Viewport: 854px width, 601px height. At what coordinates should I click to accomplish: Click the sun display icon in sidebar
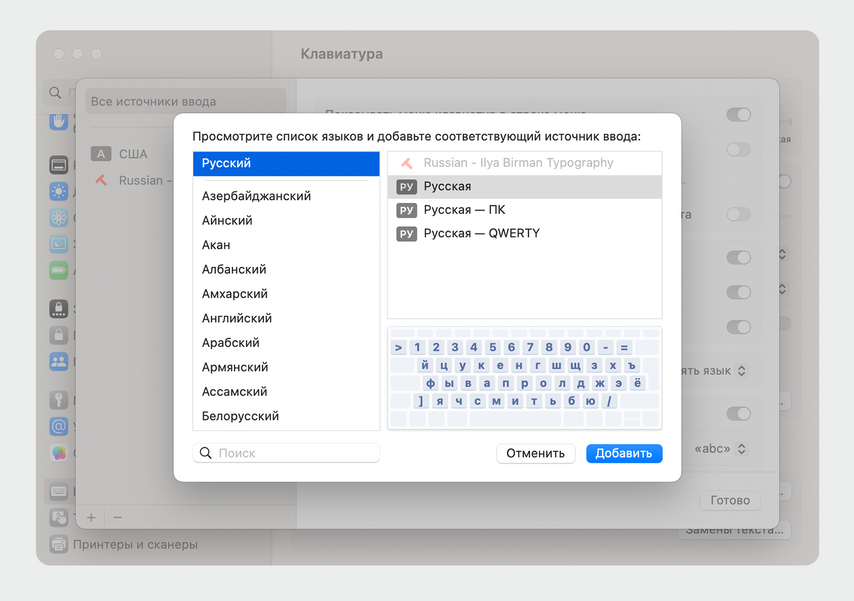point(58,191)
